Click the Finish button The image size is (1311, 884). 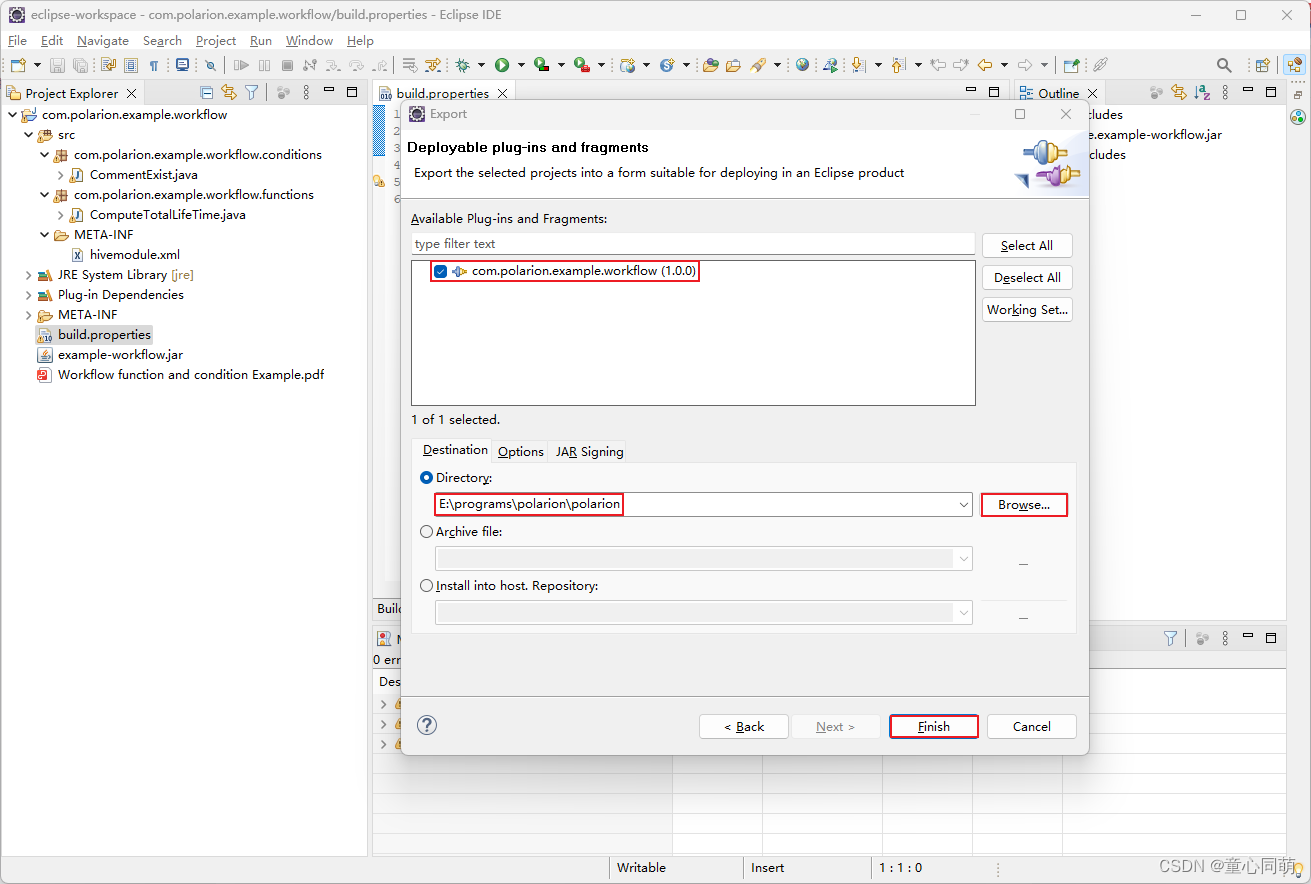934,727
